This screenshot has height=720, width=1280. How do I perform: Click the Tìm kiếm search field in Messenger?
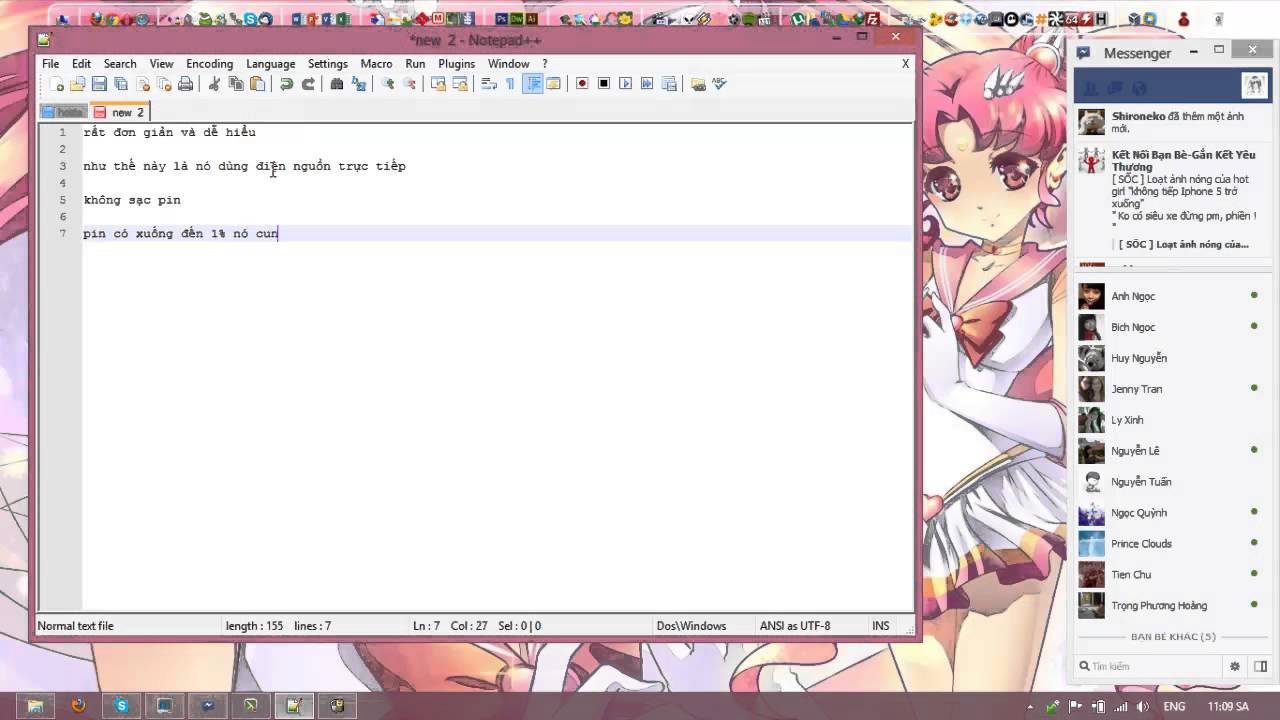(1150, 666)
